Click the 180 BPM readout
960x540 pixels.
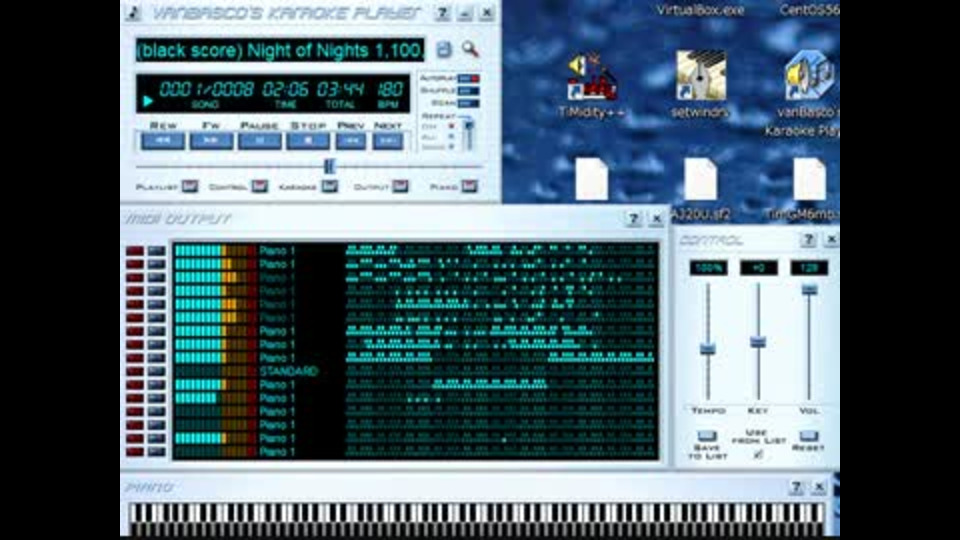pos(389,89)
